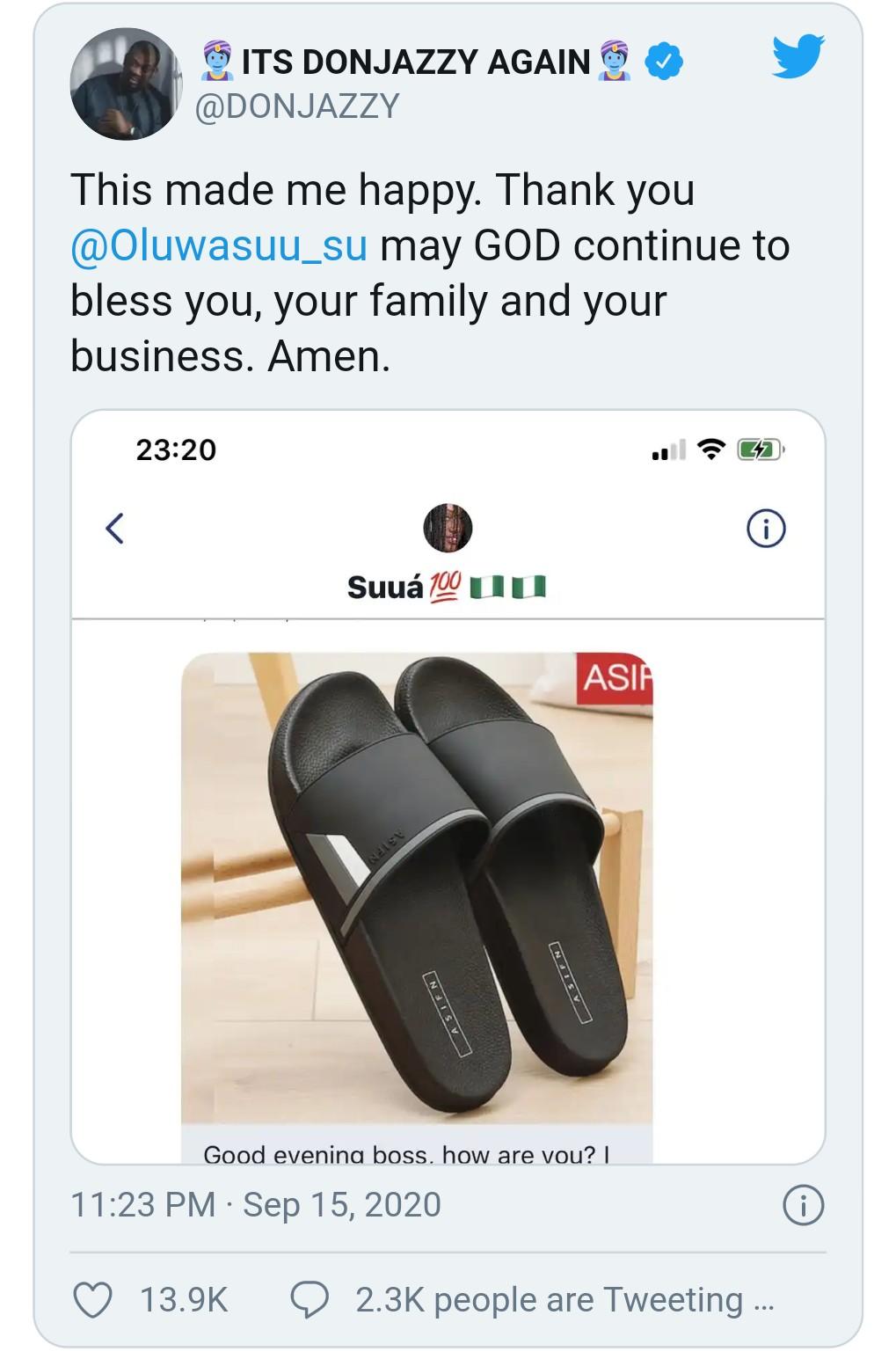Click ITS DONJAZZY AGAIN display name

click(x=416, y=62)
